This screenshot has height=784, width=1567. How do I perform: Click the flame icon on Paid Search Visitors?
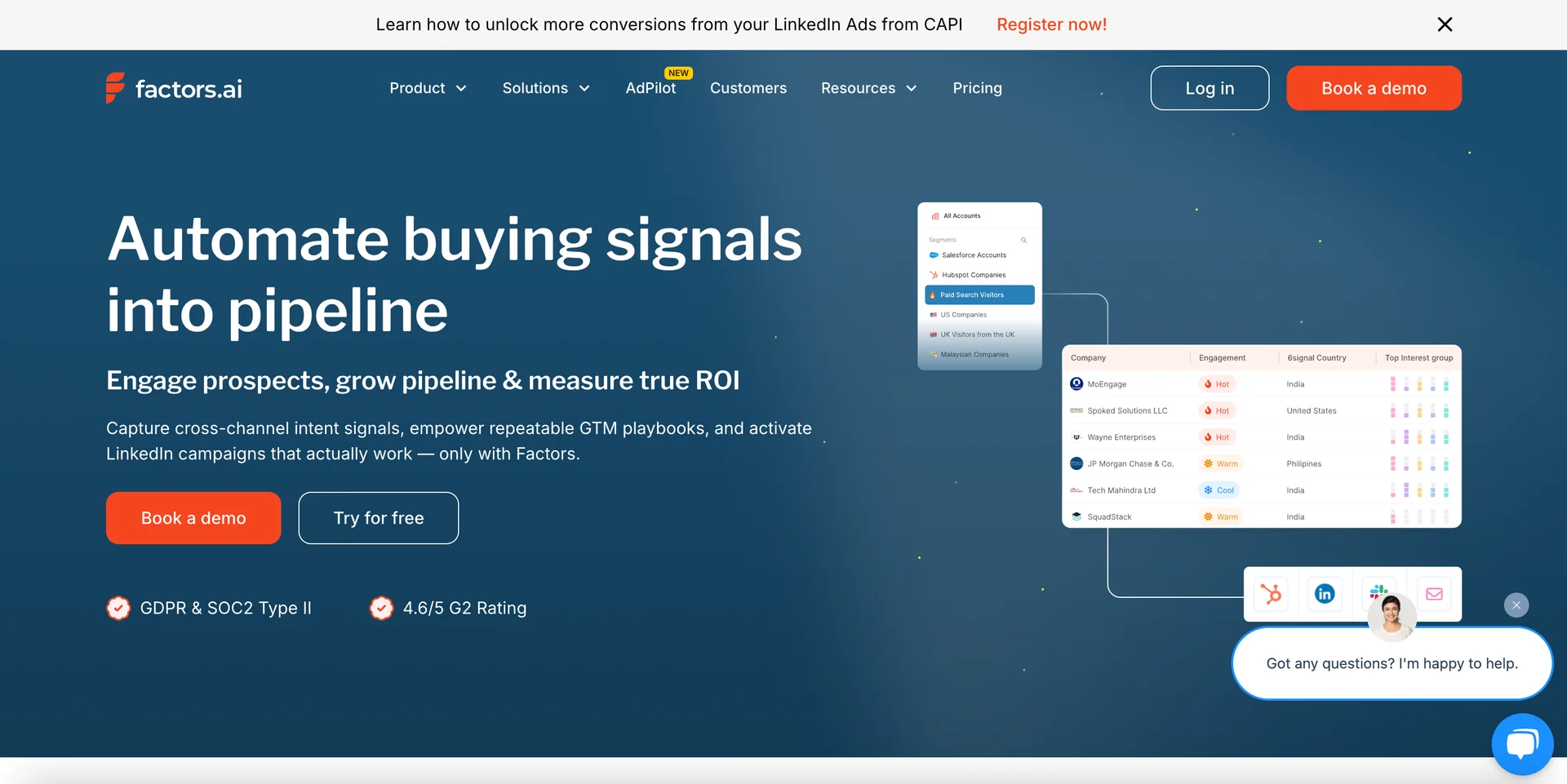click(933, 295)
